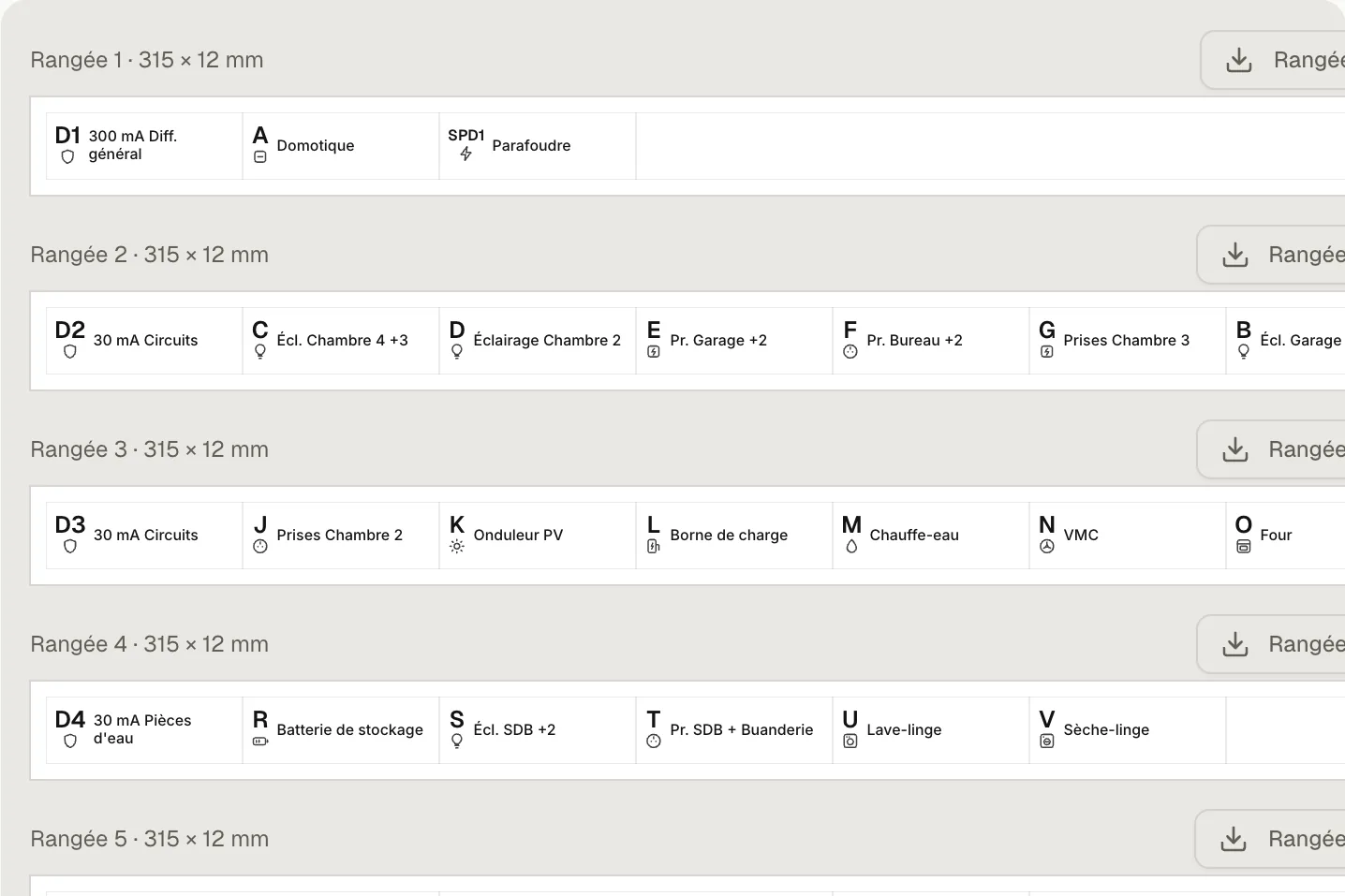Select the bulb icon for Écl. Garage
Viewport: 1345px width, 896px height.
tap(1244, 352)
